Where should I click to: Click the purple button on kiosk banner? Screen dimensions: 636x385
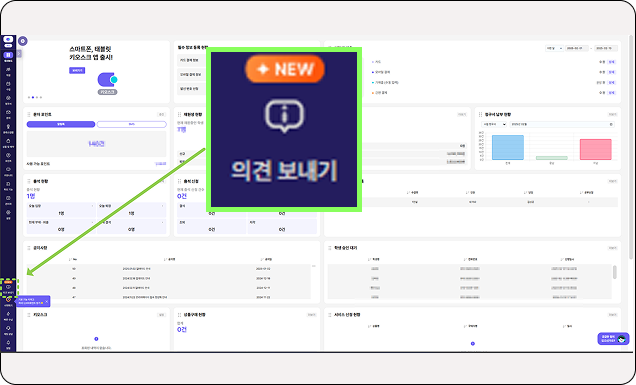[77, 71]
